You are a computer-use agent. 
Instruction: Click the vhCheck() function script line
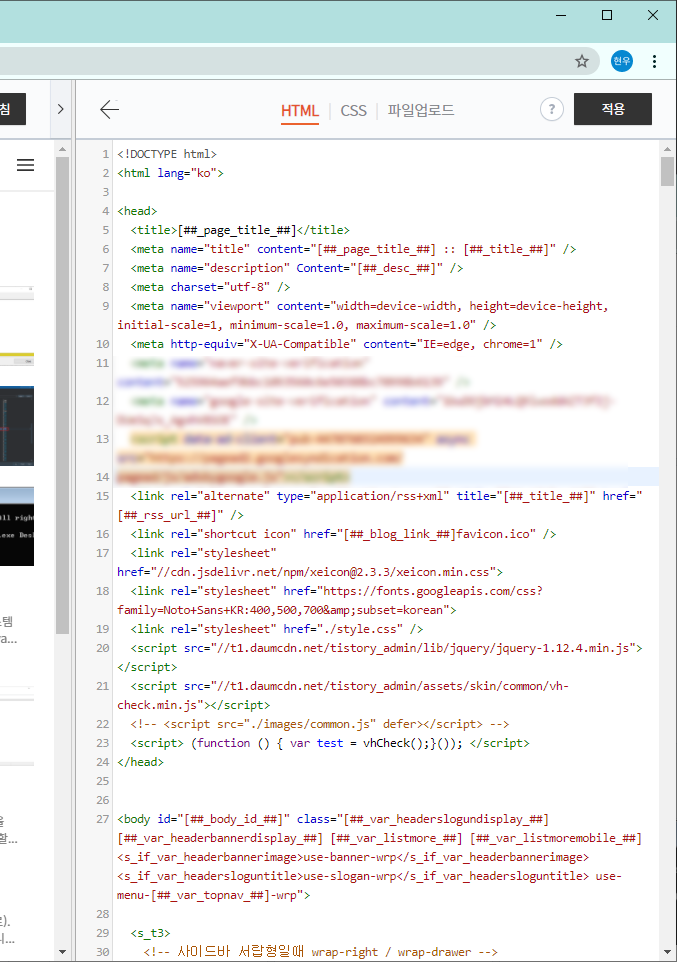coord(330,744)
